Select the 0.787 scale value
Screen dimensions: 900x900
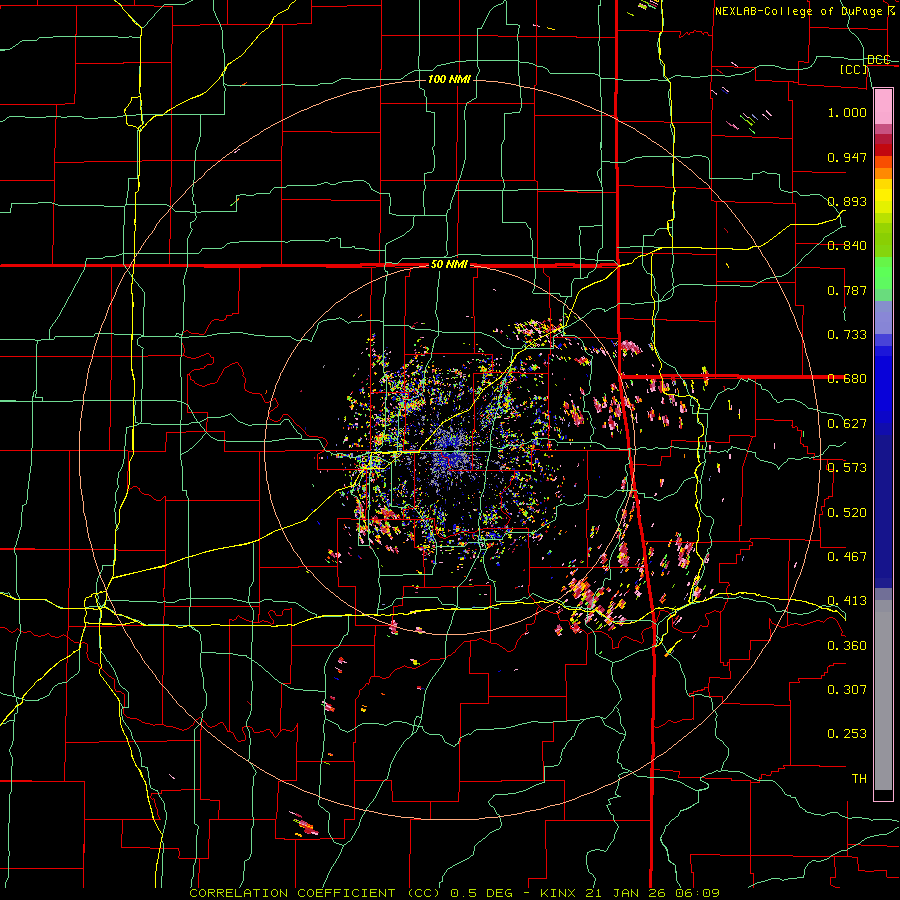click(847, 290)
